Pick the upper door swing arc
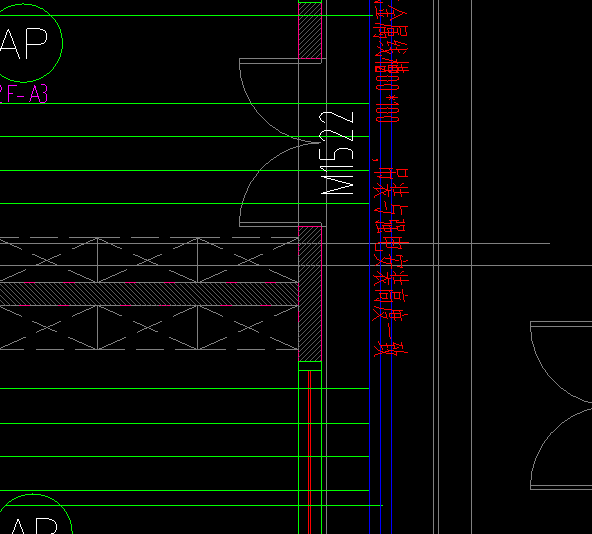Image resolution: width=592 pixels, height=534 pixels. pos(269,100)
